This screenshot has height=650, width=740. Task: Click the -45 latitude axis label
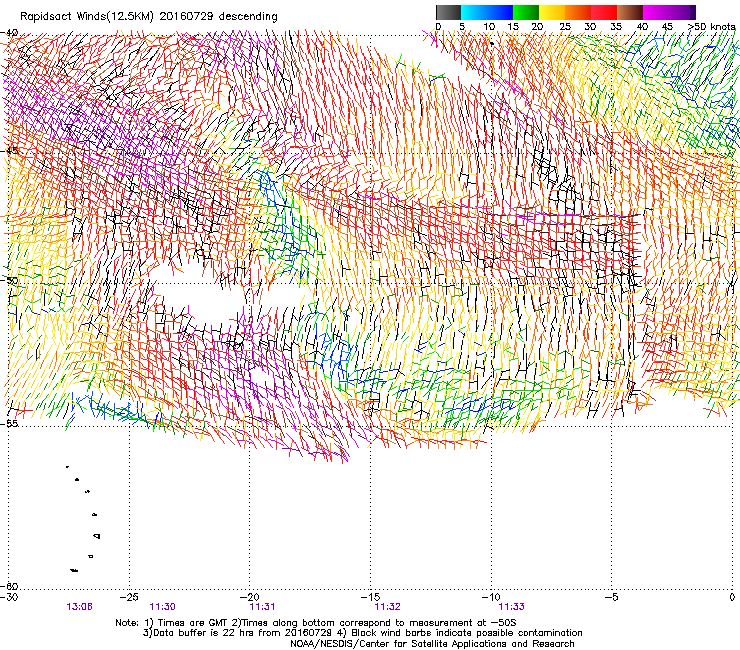pyautogui.click(x=9, y=151)
